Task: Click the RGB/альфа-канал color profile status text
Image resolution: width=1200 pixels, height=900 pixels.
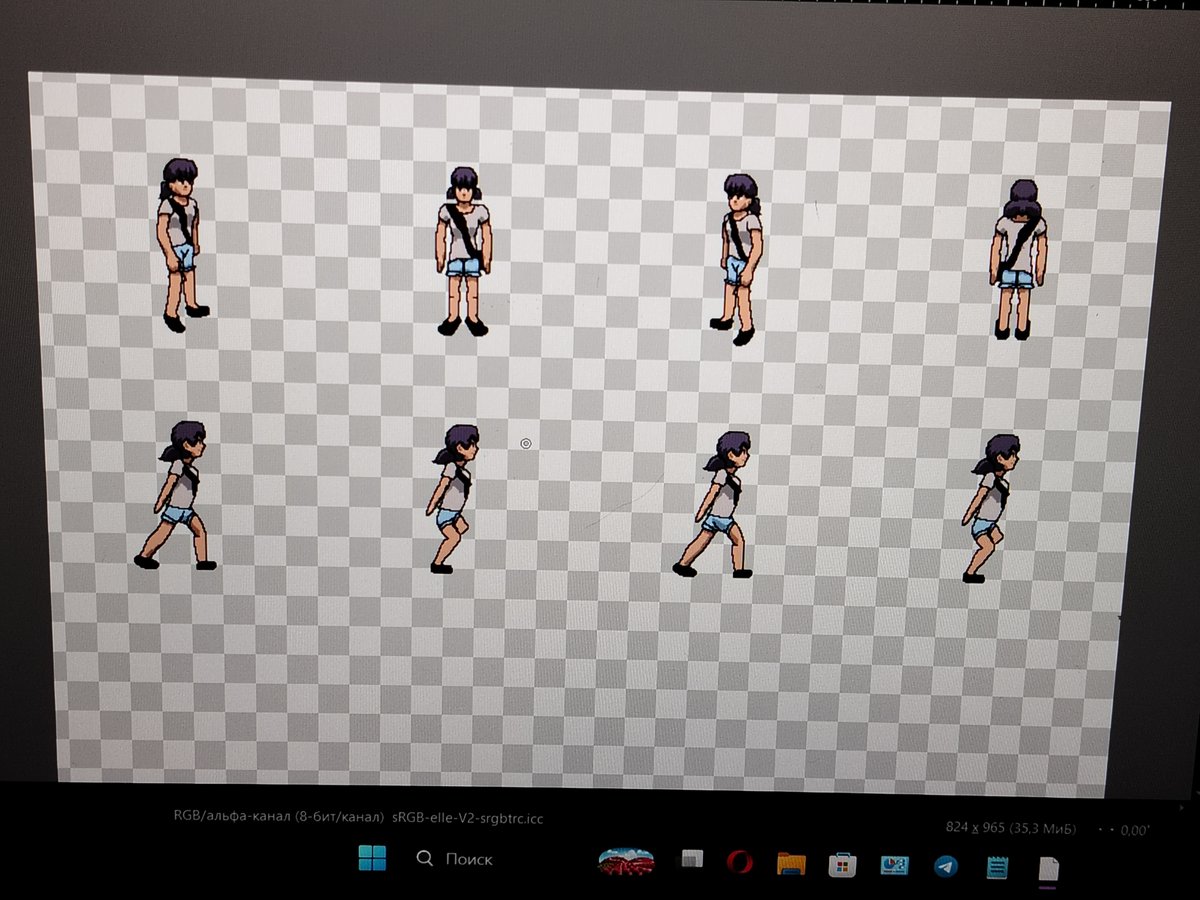Action: click(359, 817)
